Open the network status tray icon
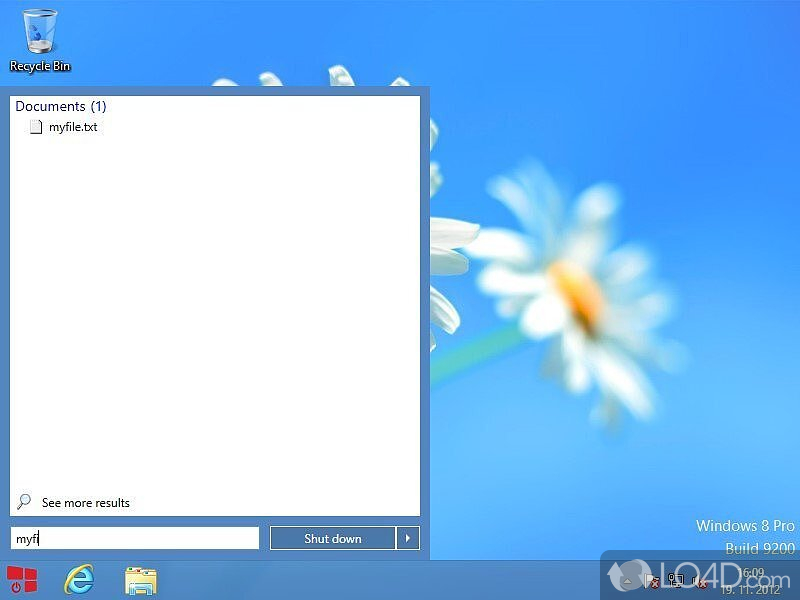Image resolution: width=800 pixels, height=600 pixels. [x=676, y=581]
